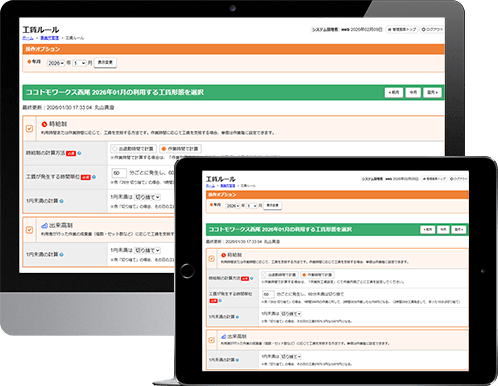Open 1円未満の計算 help icon in tablet's 出来高制 section
The width and height of the screenshot is (498, 386).
pyautogui.click(x=237, y=360)
